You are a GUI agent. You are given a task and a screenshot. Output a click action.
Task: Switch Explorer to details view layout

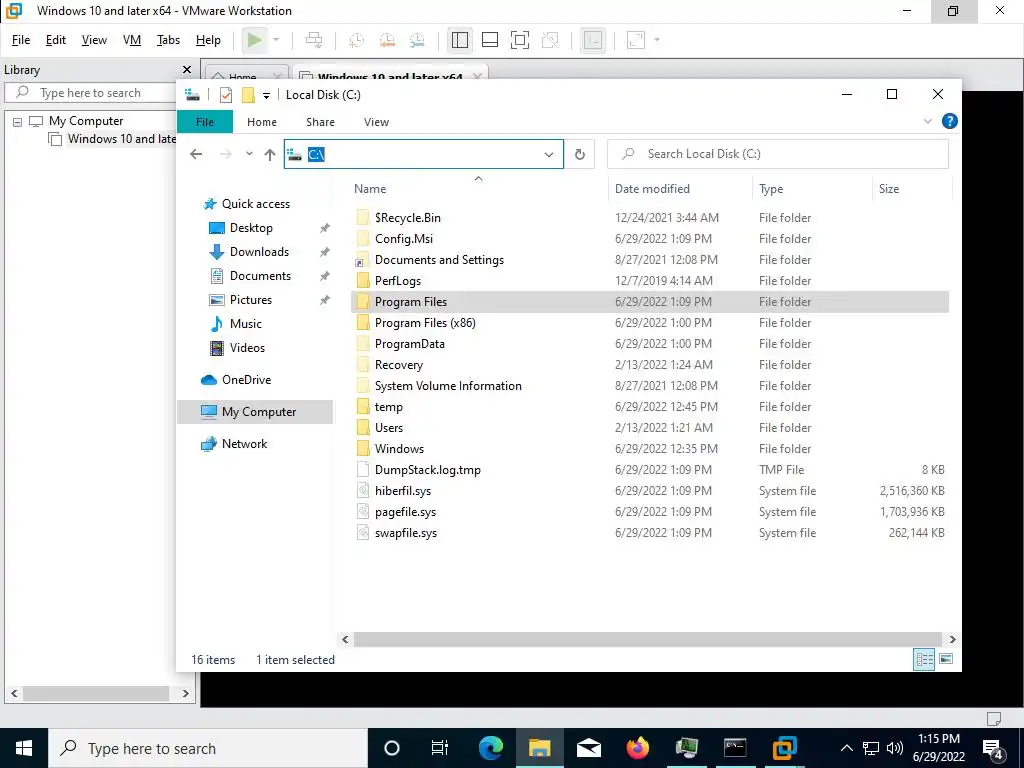click(x=924, y=659)
